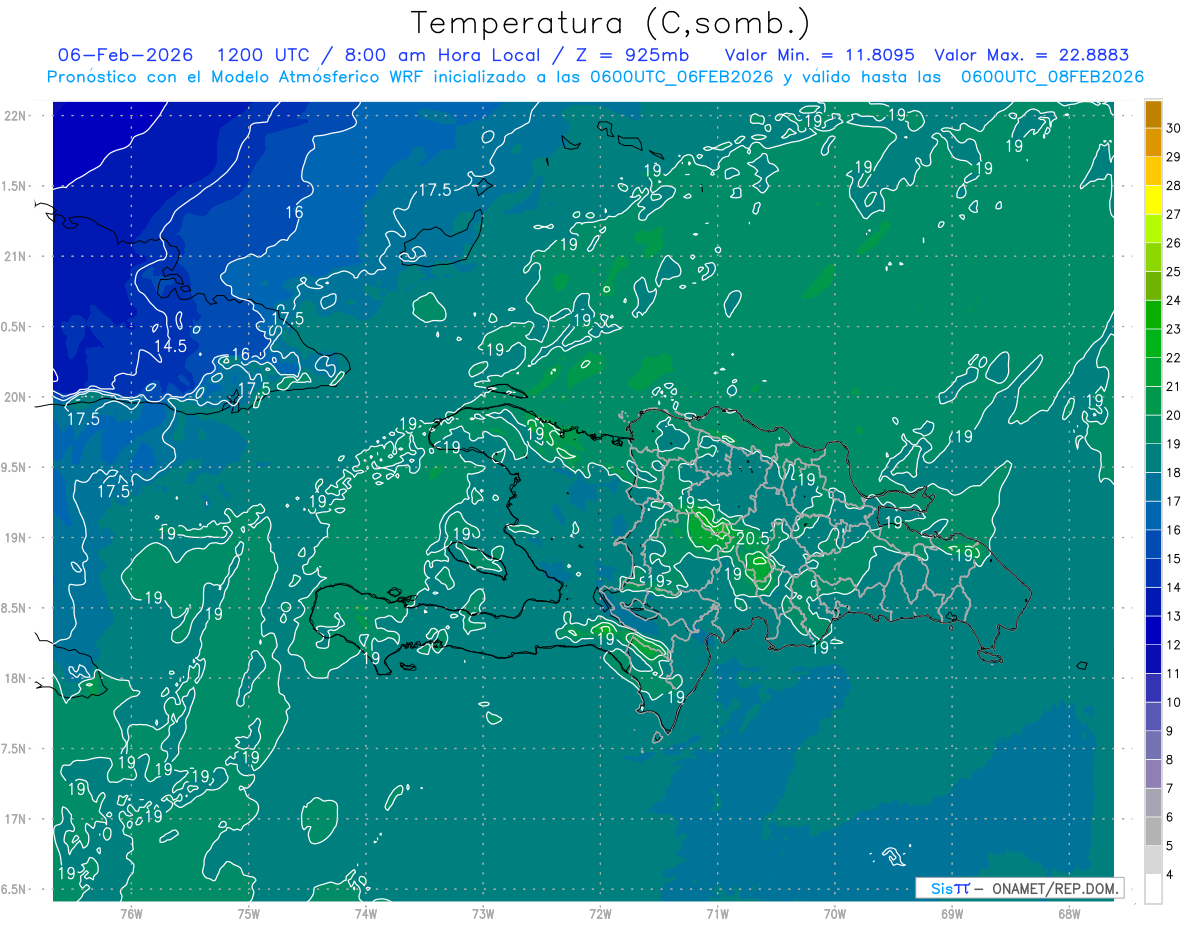
Task: Click the legend value "23"
Action: point(1174,329)
